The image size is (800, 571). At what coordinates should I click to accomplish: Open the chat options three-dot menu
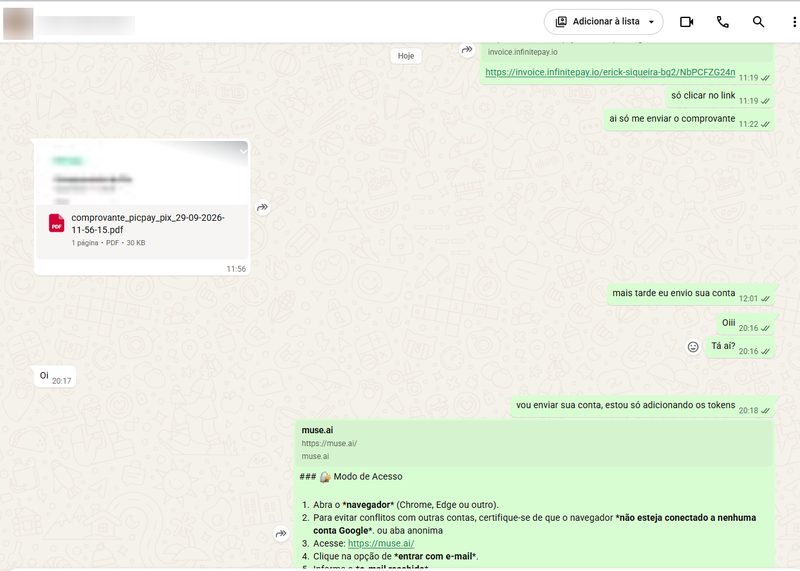(x=794, y=22)
